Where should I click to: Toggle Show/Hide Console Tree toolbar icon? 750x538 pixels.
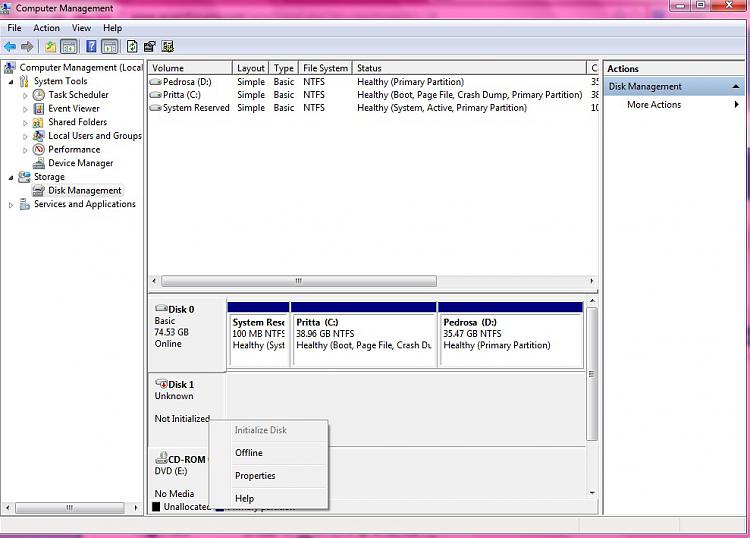pos(69,47)
